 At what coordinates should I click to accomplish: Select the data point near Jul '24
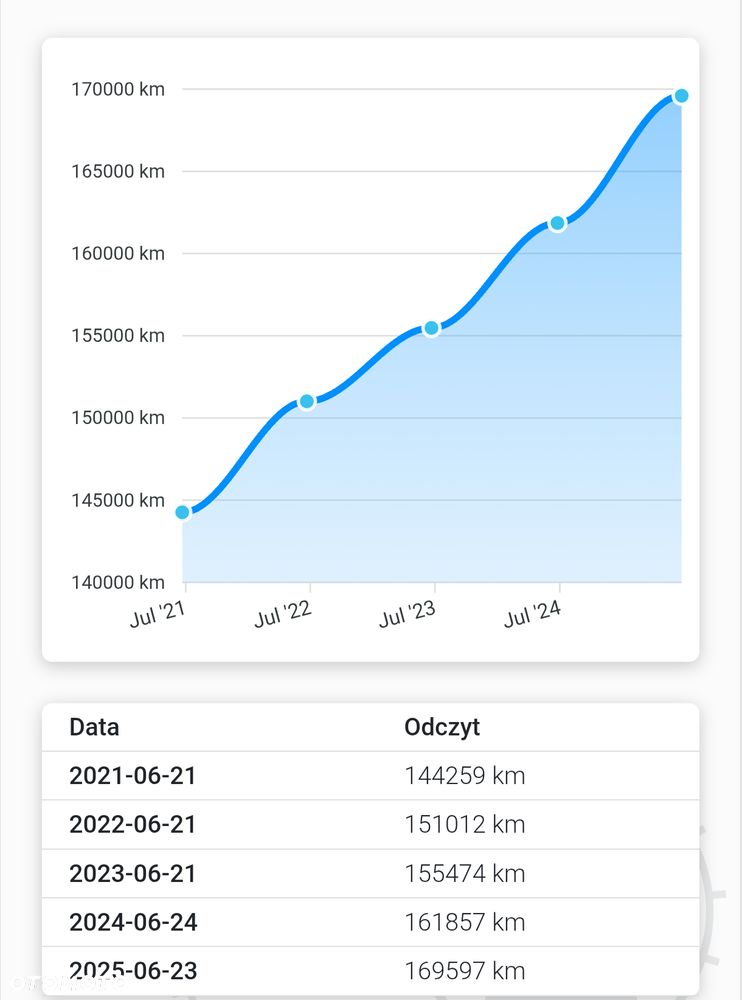558,223
